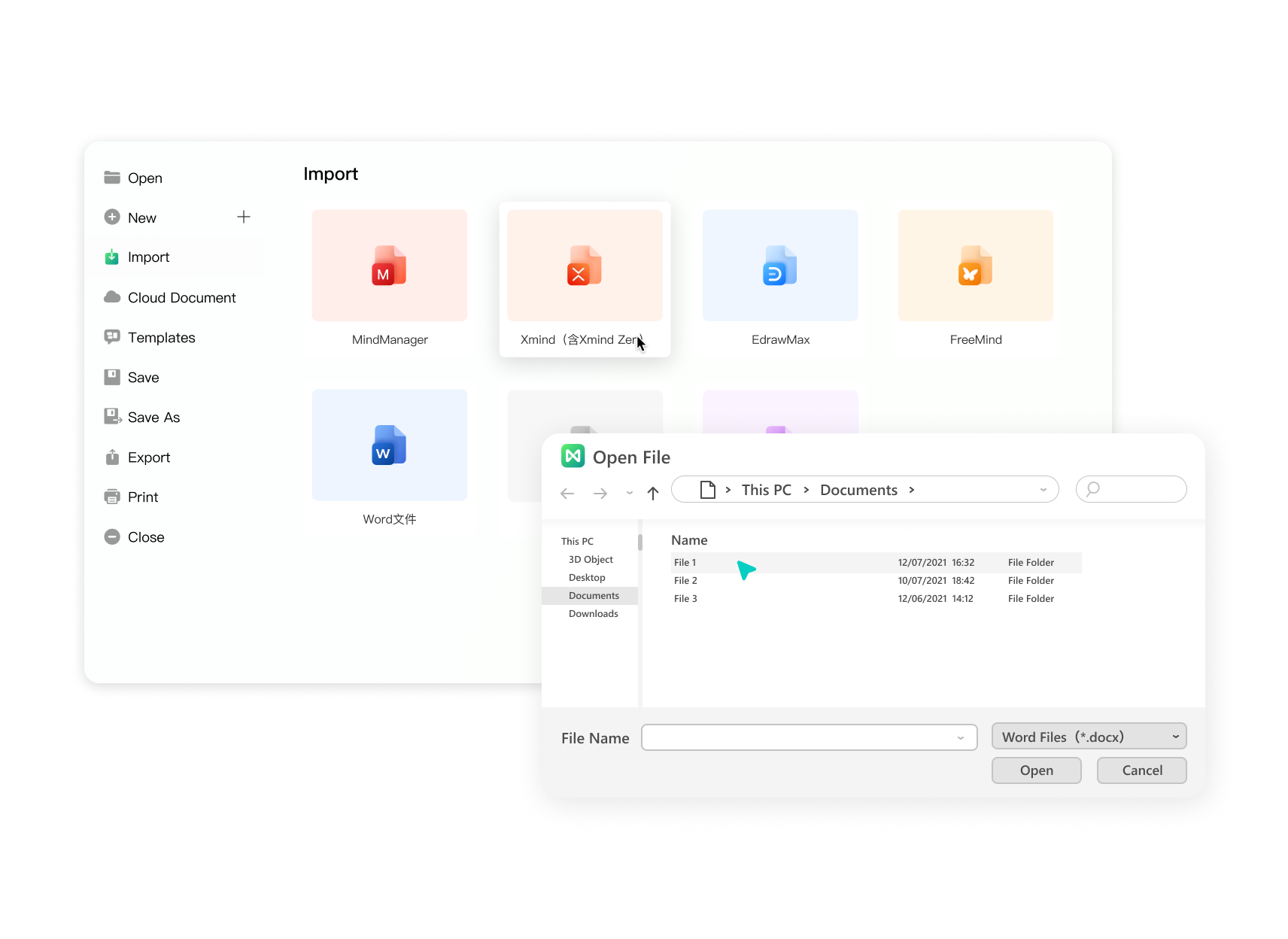
Task: Cancel the Open File dialog
Action: [1142, 770]
